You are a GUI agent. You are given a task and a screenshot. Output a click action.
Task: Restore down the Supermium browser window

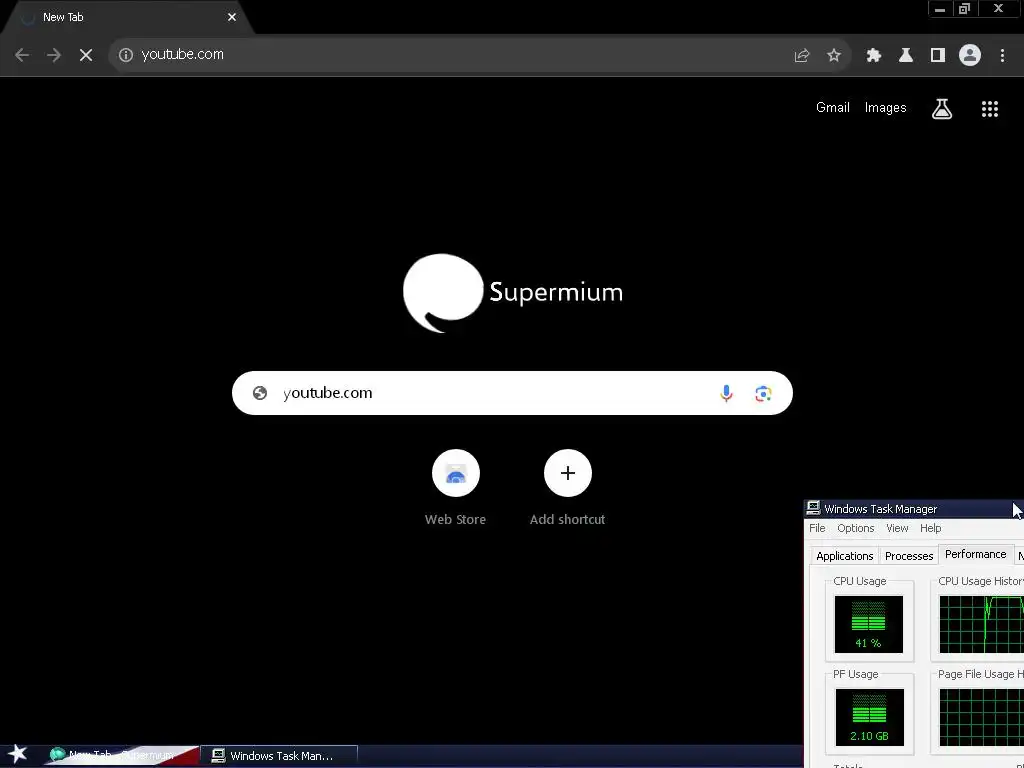(x=965, y=9)
